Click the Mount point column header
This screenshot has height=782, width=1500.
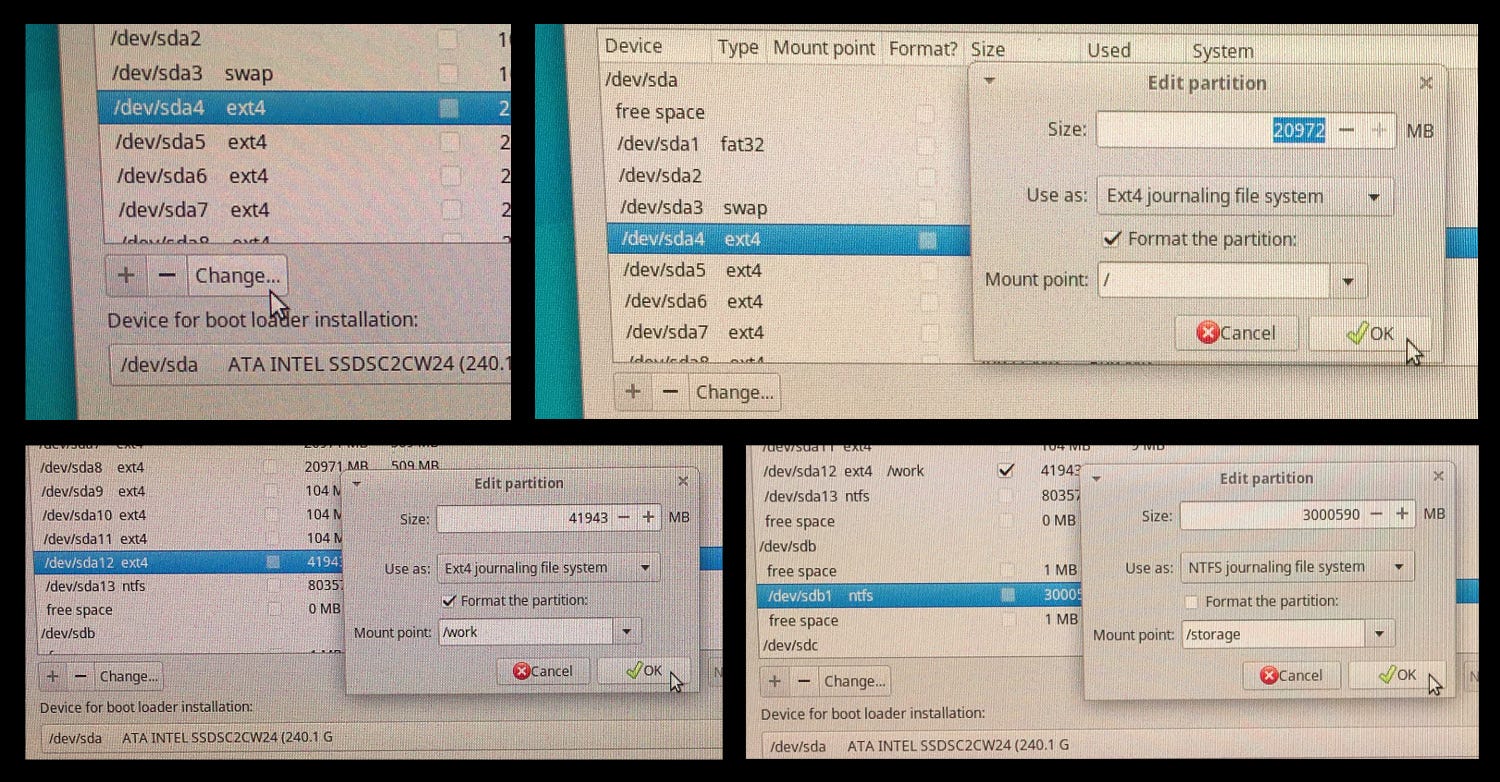click(824, 48)
